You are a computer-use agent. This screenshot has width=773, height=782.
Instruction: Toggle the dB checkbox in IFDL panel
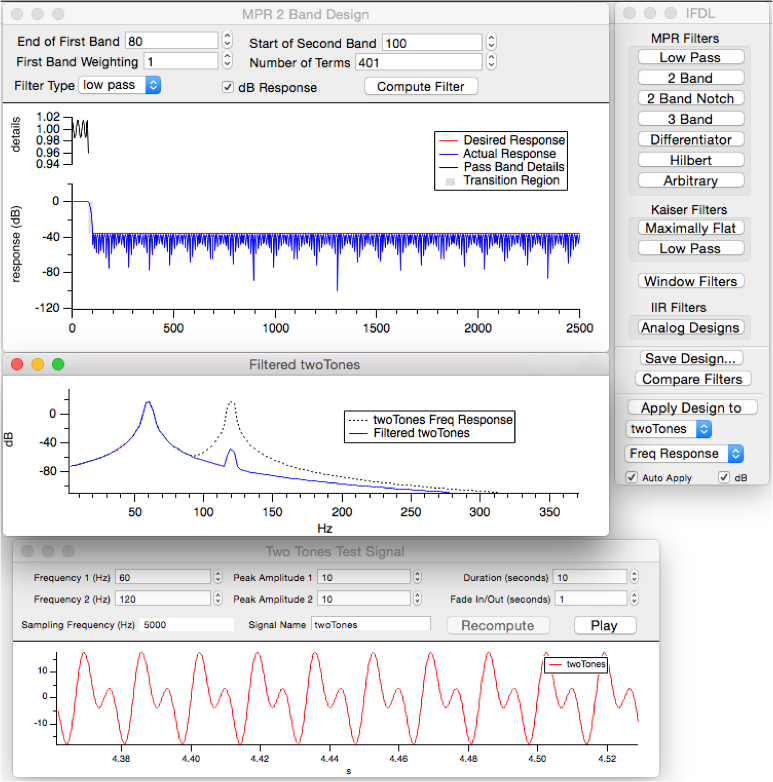[724, 478]
